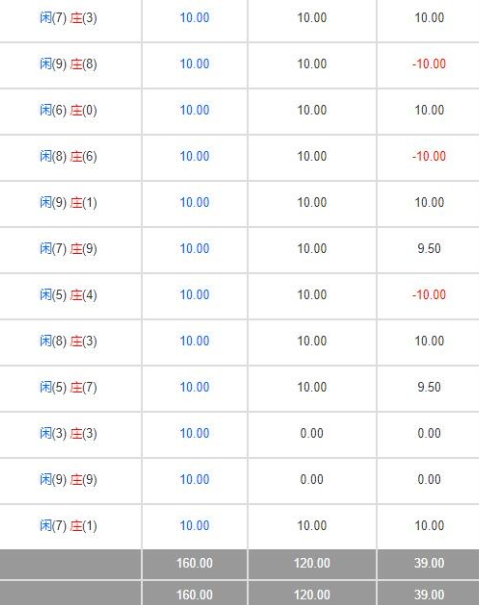Click the 9.50 payout in 闲(7) 庄(9) row

429,248
